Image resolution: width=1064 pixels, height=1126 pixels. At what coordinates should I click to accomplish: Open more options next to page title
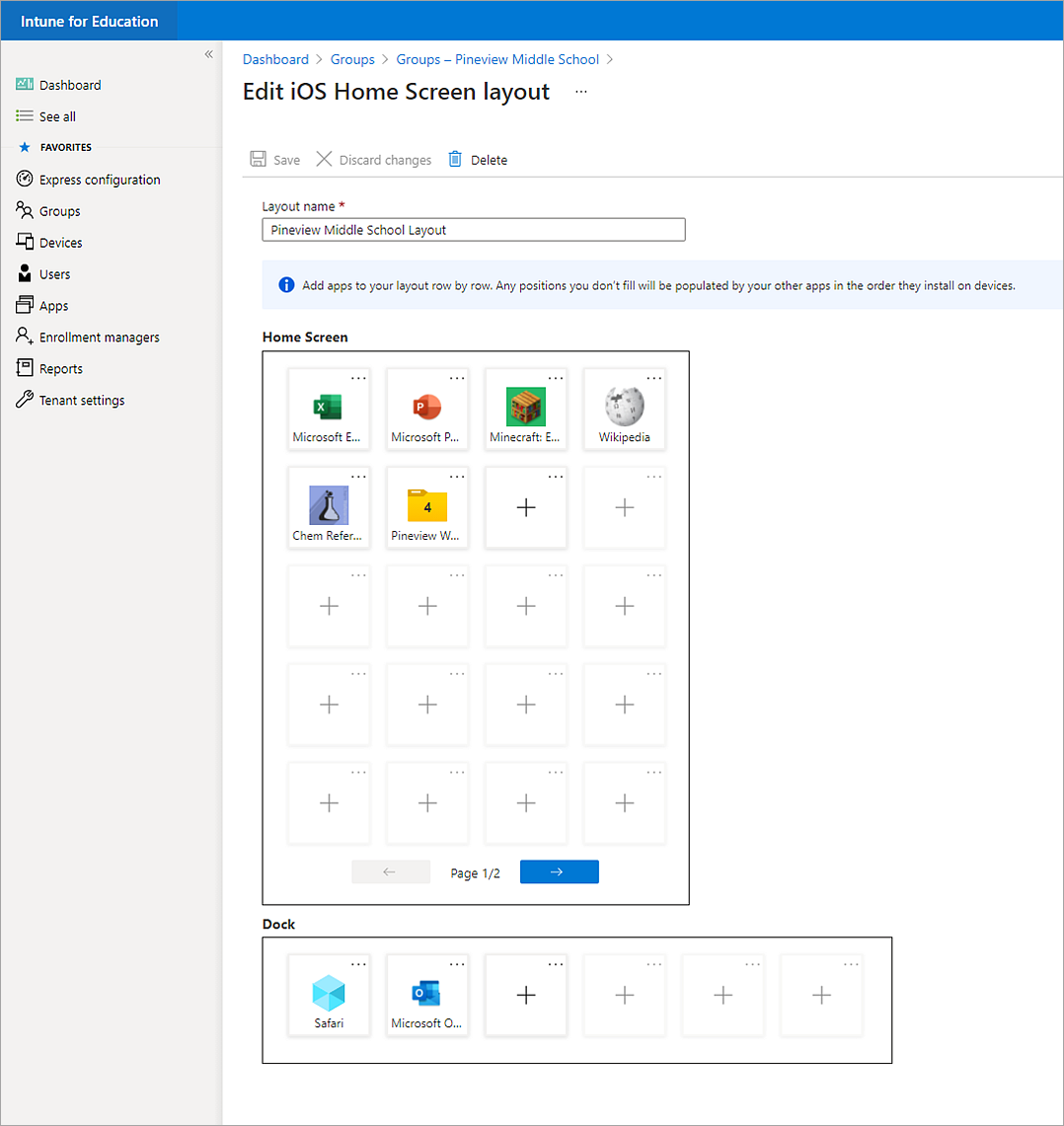581,92
